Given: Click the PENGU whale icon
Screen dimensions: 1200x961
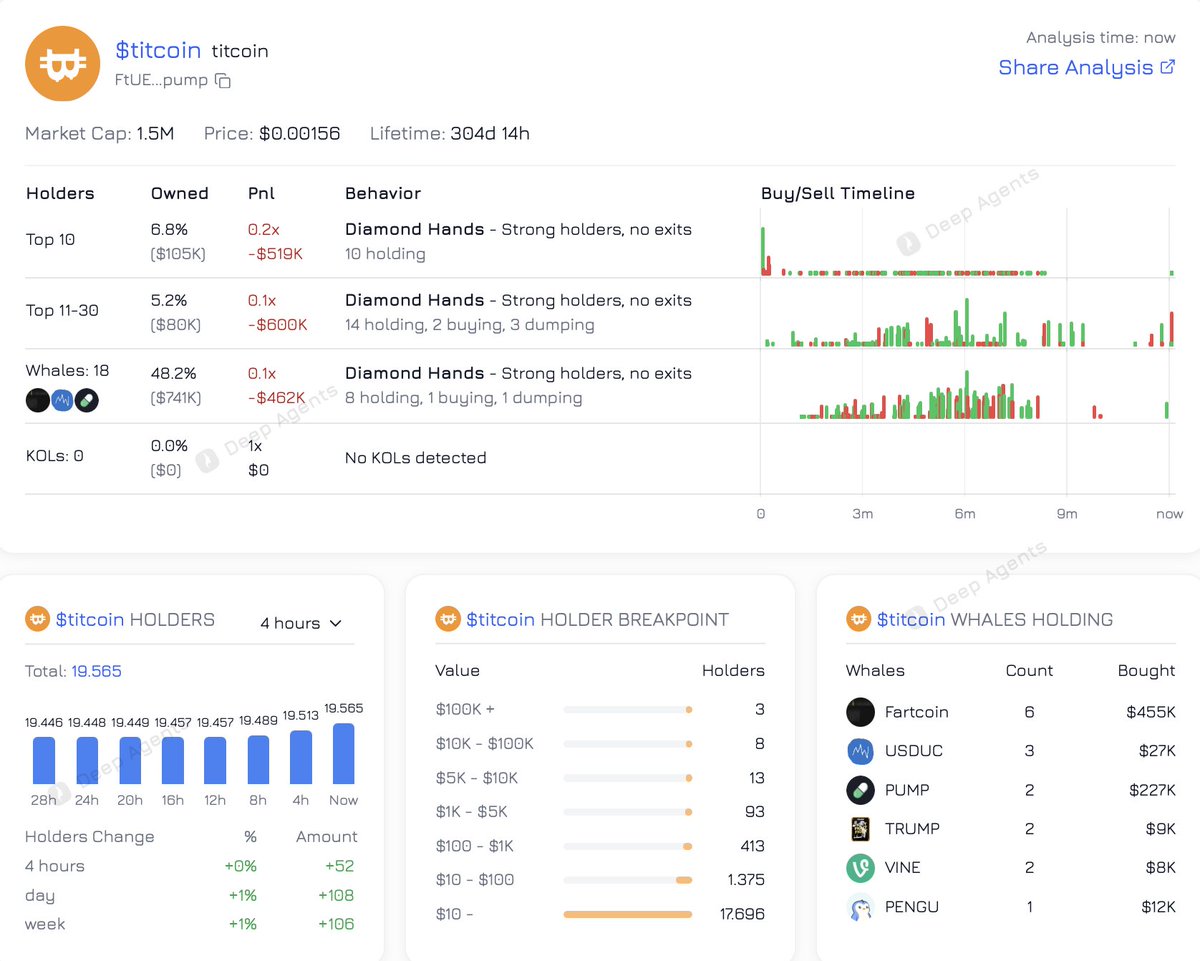Looking at the screenshot, I should [x=860, y=907].
